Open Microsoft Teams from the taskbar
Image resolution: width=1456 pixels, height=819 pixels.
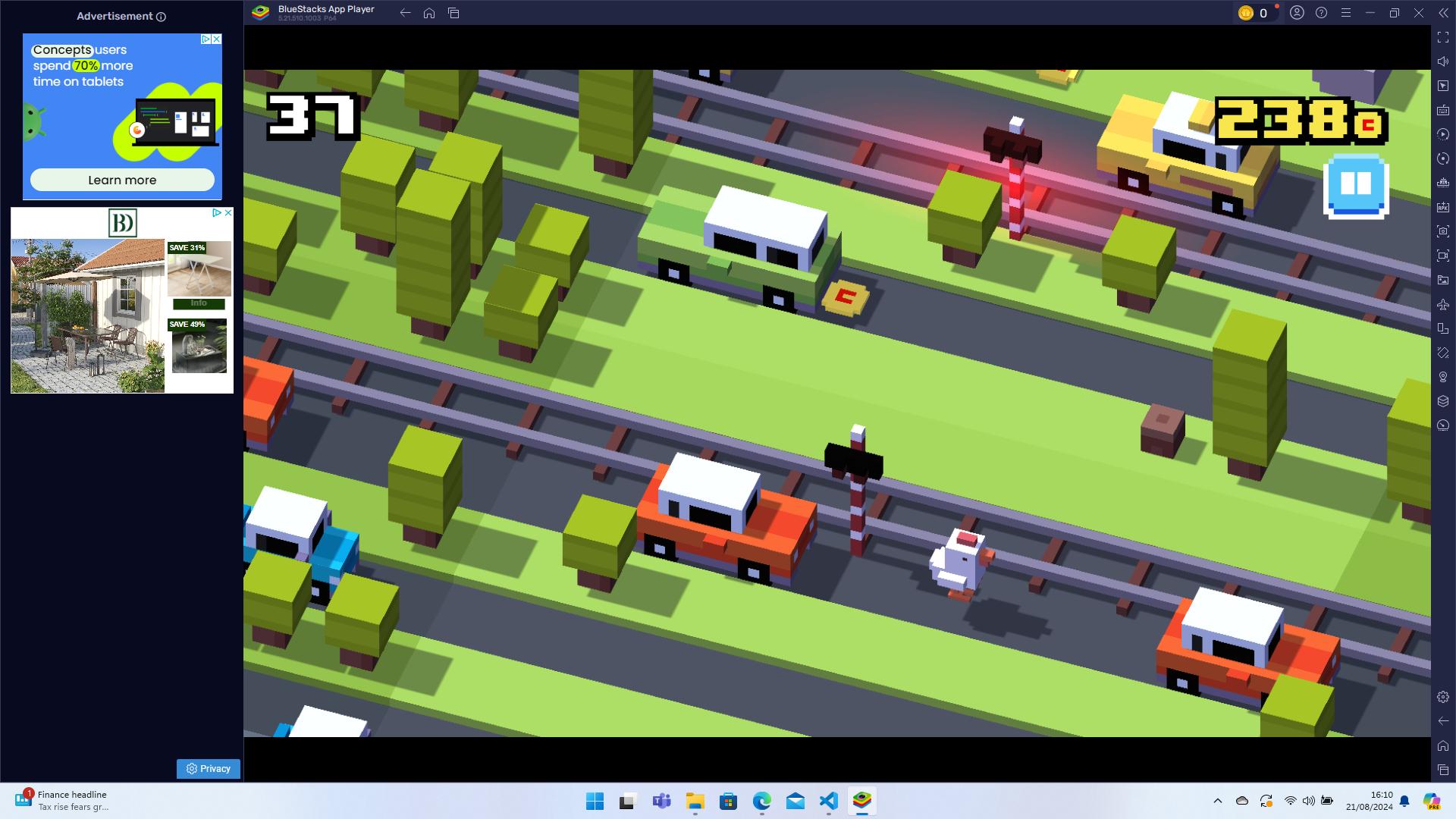tap(661, 801)
